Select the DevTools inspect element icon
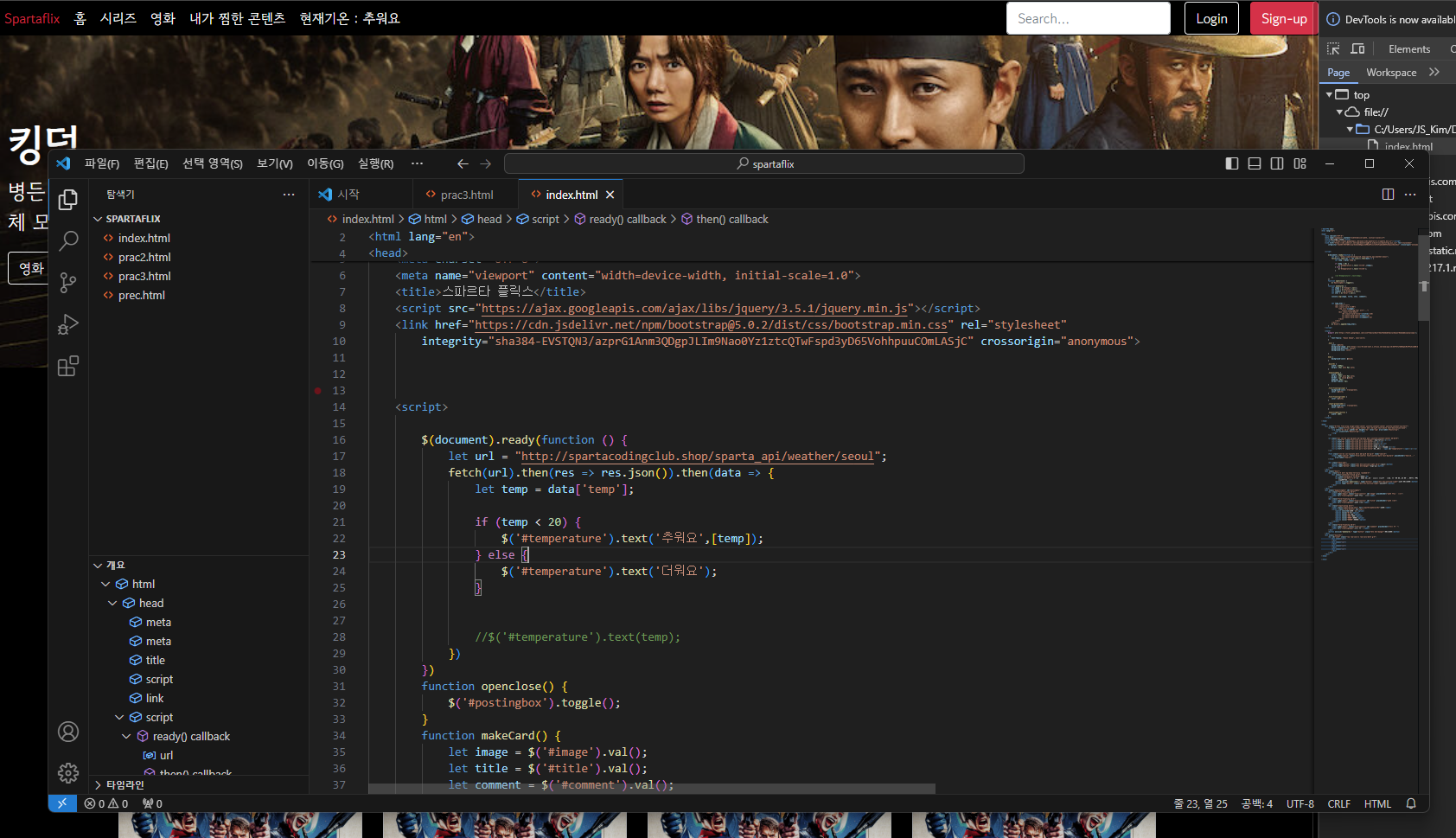 point(1333,49)
